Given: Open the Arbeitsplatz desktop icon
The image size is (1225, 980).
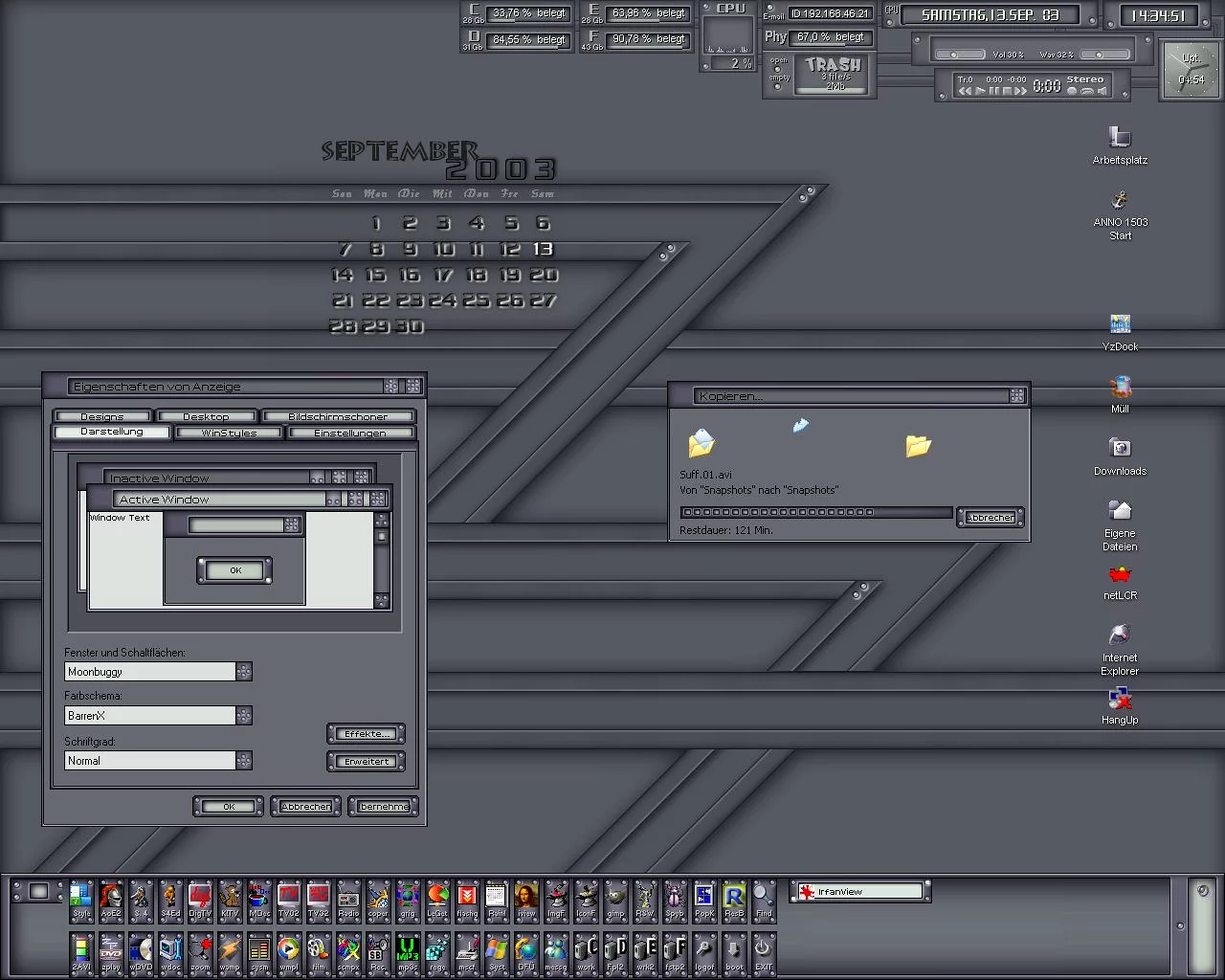Looking at the screenshot, I should tap(1120, 139).
